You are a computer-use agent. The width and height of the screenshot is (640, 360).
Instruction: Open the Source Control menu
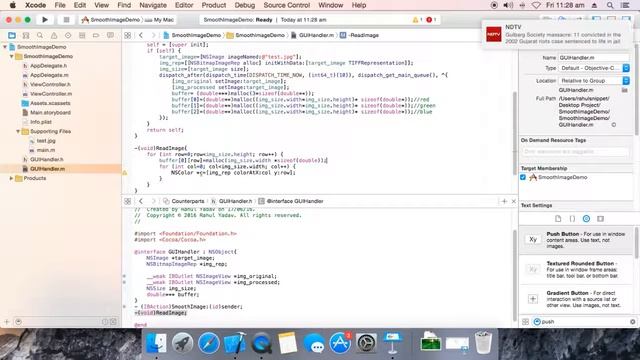[x=287, y=5]
